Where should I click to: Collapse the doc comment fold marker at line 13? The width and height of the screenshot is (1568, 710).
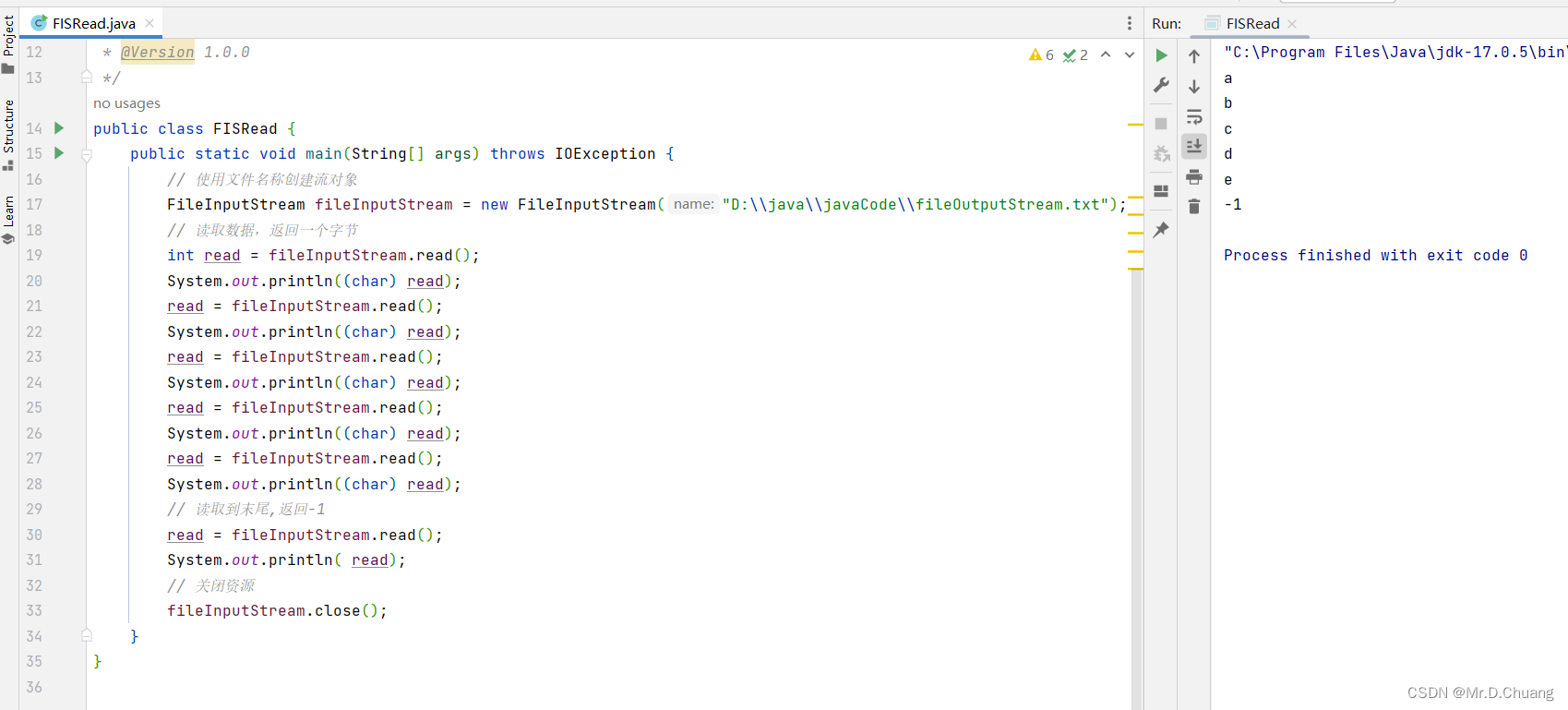click(x=87, y=77)
